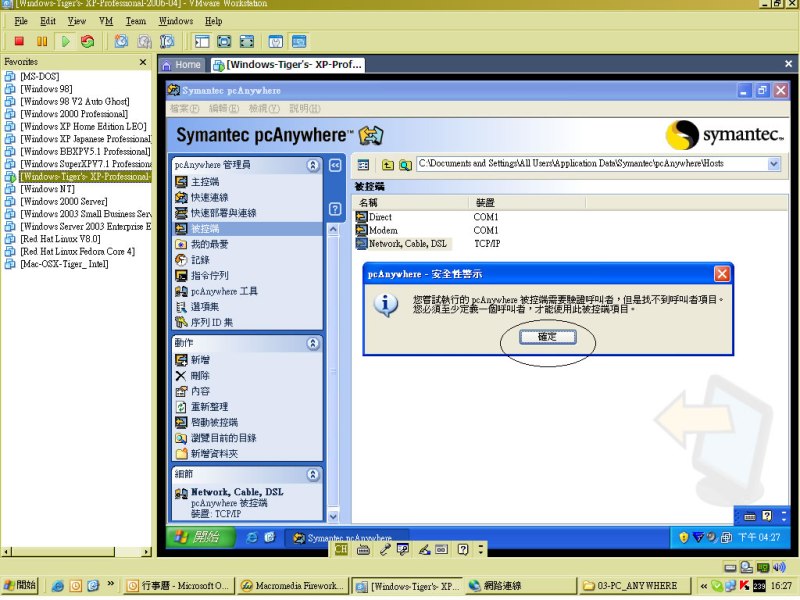800x600 pixels.
Task: Open the Help menu in VMware
Action: [214, 21]
